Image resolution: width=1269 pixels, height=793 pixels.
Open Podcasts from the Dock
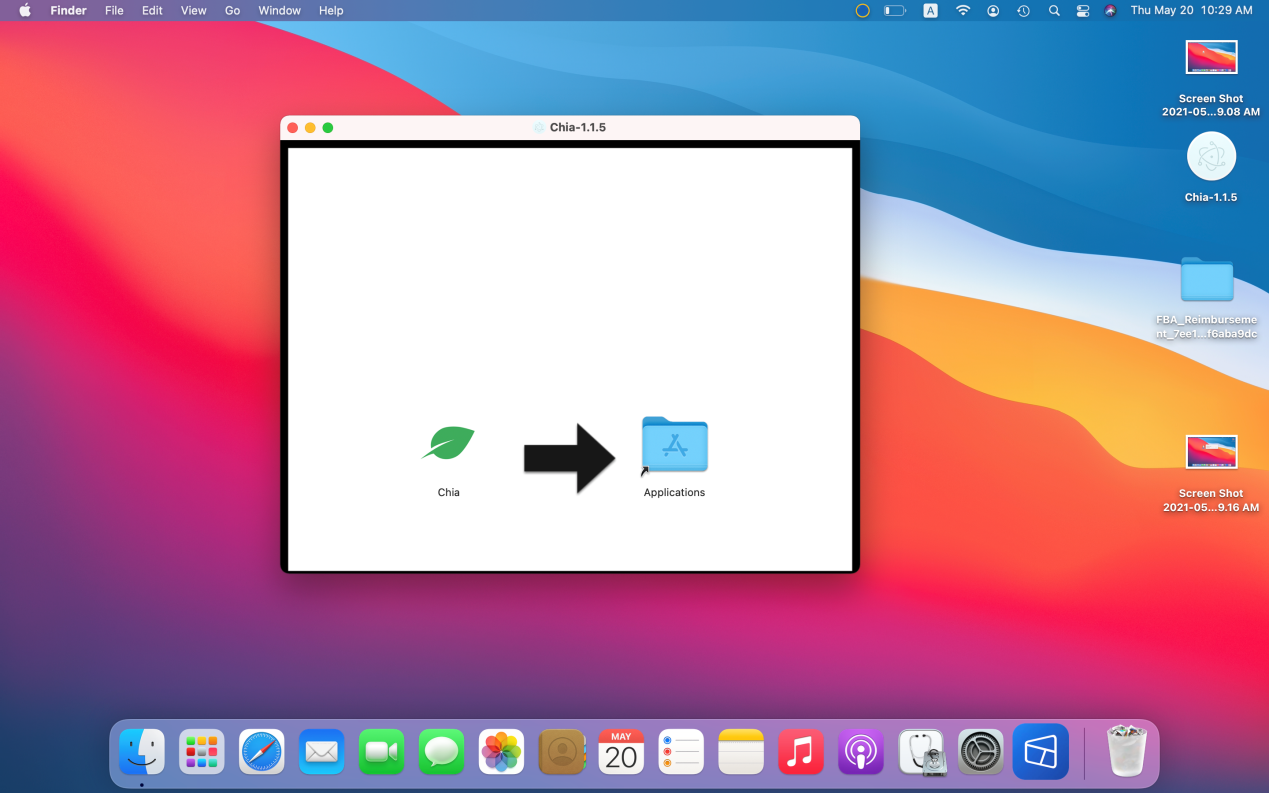tap(861, 752)
